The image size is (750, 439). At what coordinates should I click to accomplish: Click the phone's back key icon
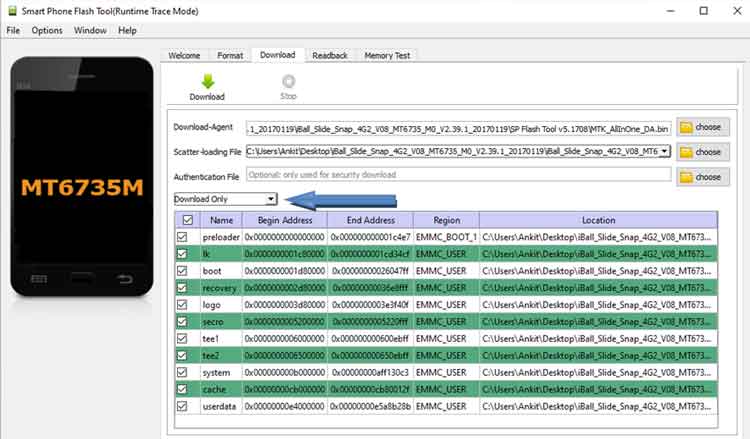[125, 278]
